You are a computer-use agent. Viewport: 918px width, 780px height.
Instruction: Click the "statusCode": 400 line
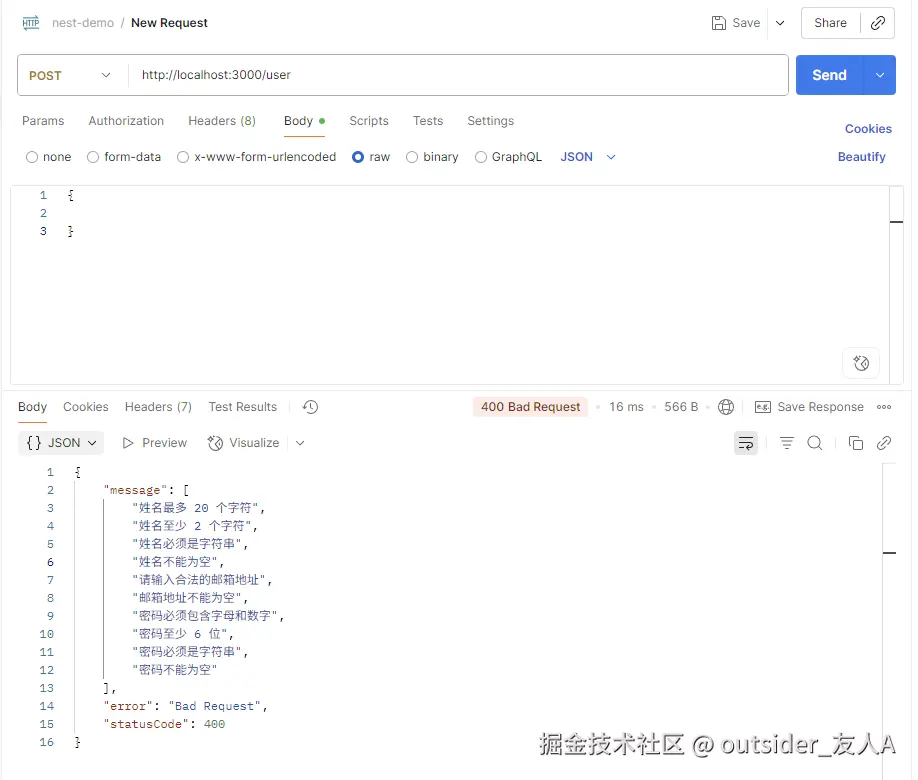pyautogui.click(x=165, y=724)
